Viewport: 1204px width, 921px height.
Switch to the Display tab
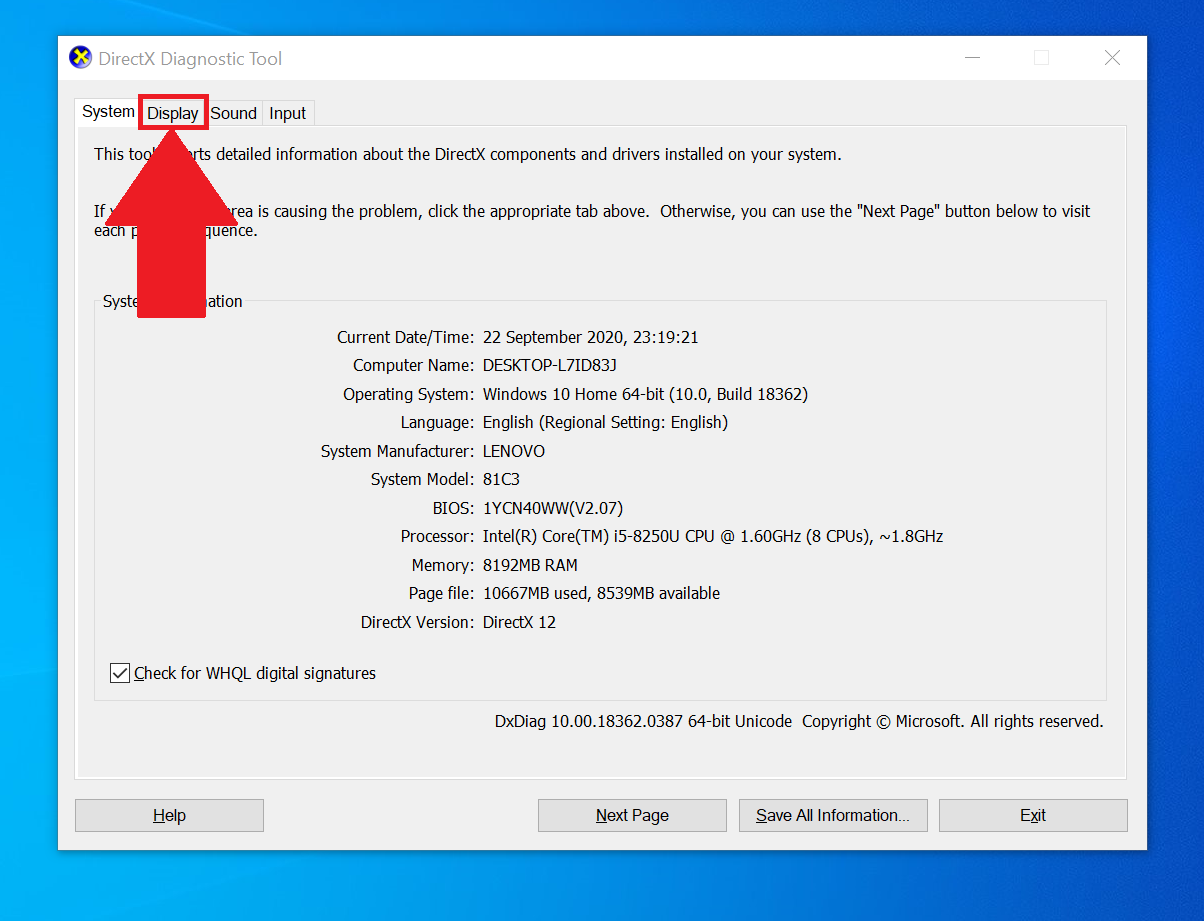(172, 112)
